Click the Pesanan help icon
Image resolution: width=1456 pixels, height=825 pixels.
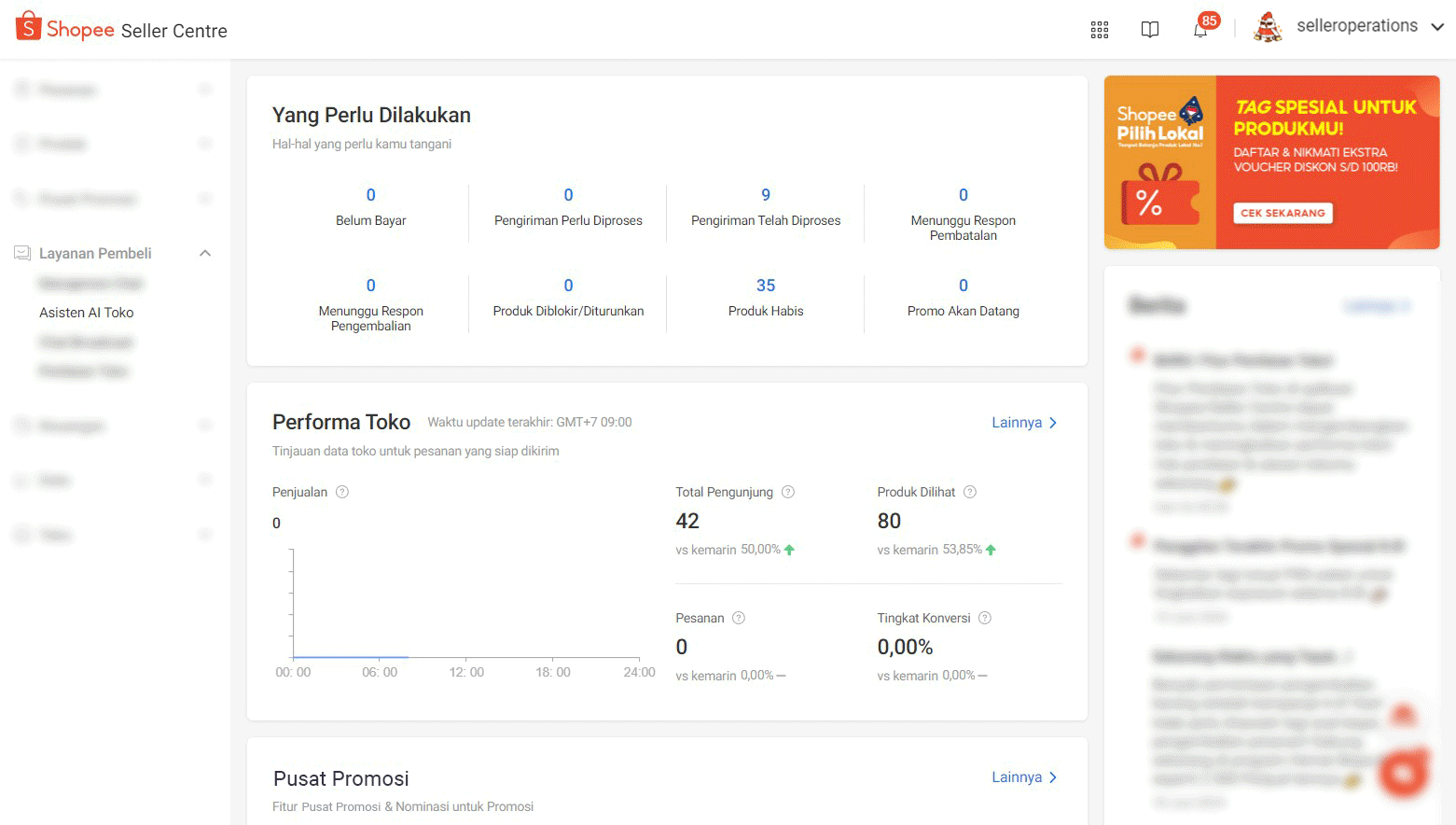pos(738,617)
